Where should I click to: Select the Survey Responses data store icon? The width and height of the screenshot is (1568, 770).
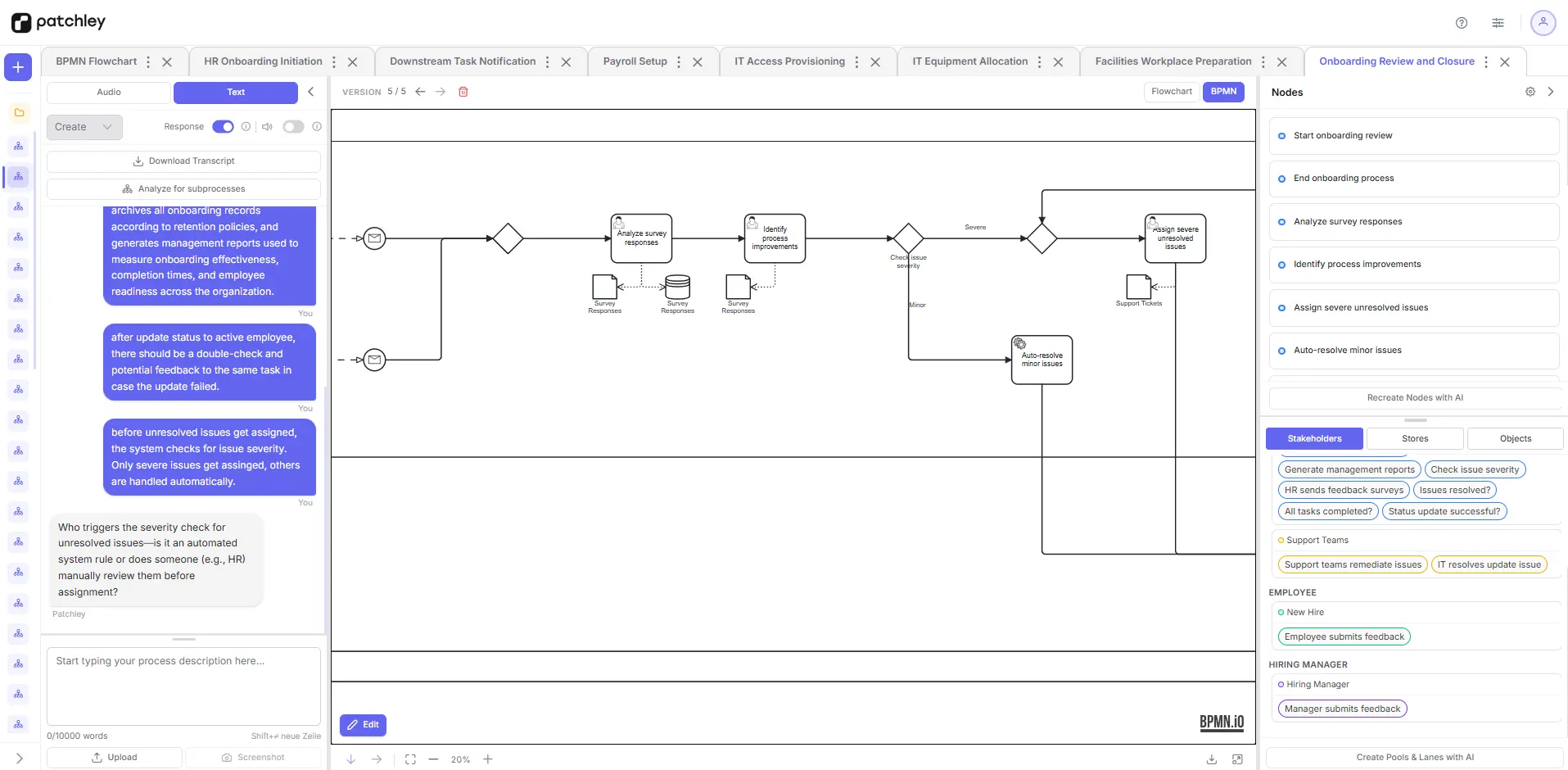tap(678, 287)
